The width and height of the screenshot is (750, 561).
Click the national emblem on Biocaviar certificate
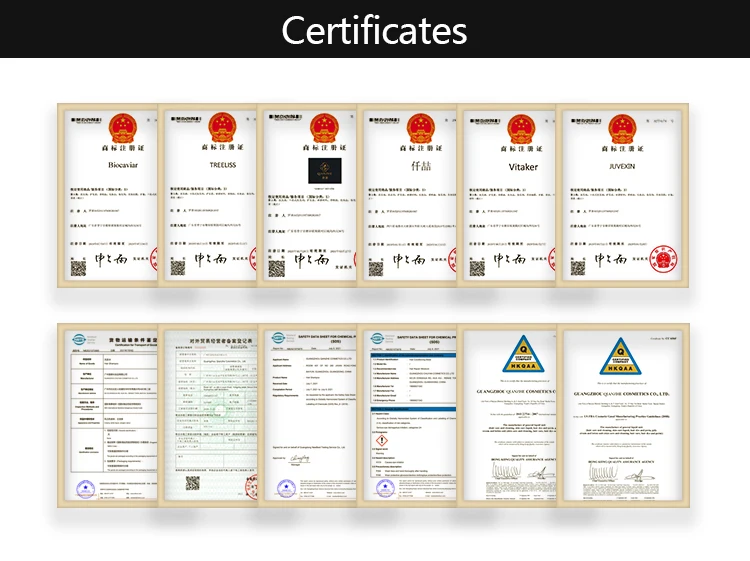(123, 128)
